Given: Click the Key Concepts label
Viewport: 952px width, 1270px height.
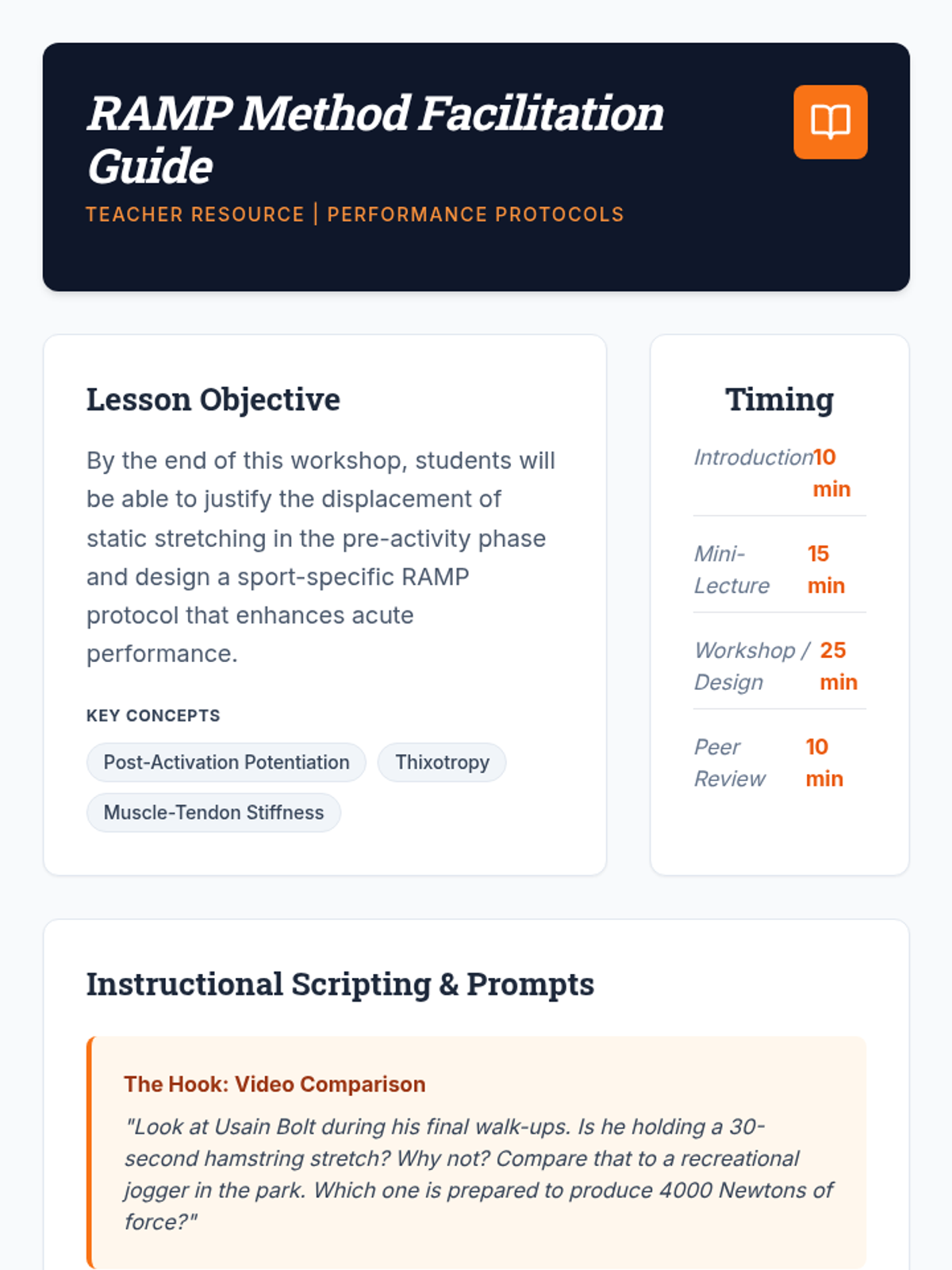Looking at the screenshot, I should (153, 715).
